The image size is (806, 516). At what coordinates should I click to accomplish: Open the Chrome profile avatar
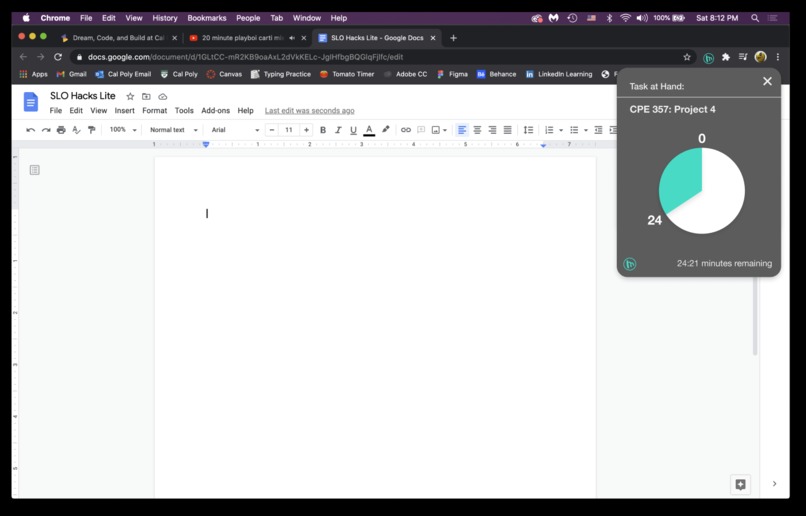point(760,57)
